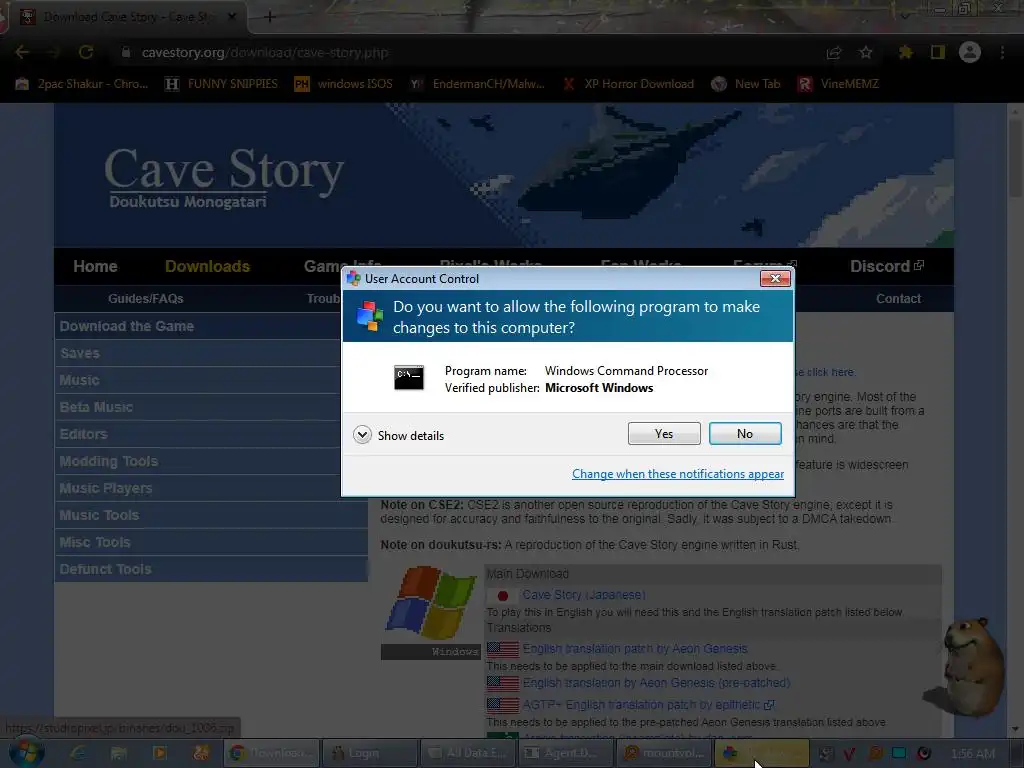This screenshot has height=768, width=1024.
Task: Switch to Chrome Download taskbar button
Action: pos(272,753)
